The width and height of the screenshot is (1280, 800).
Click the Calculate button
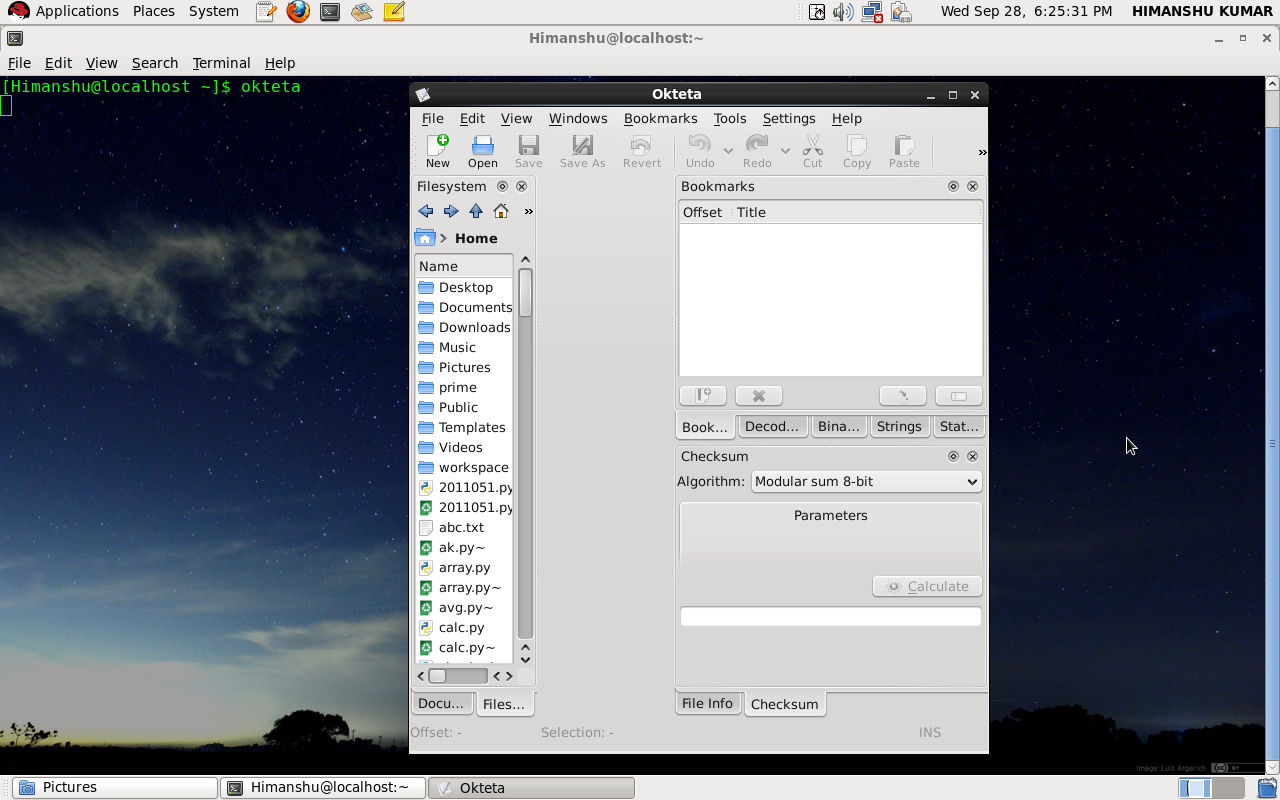(x=927, y=586)
